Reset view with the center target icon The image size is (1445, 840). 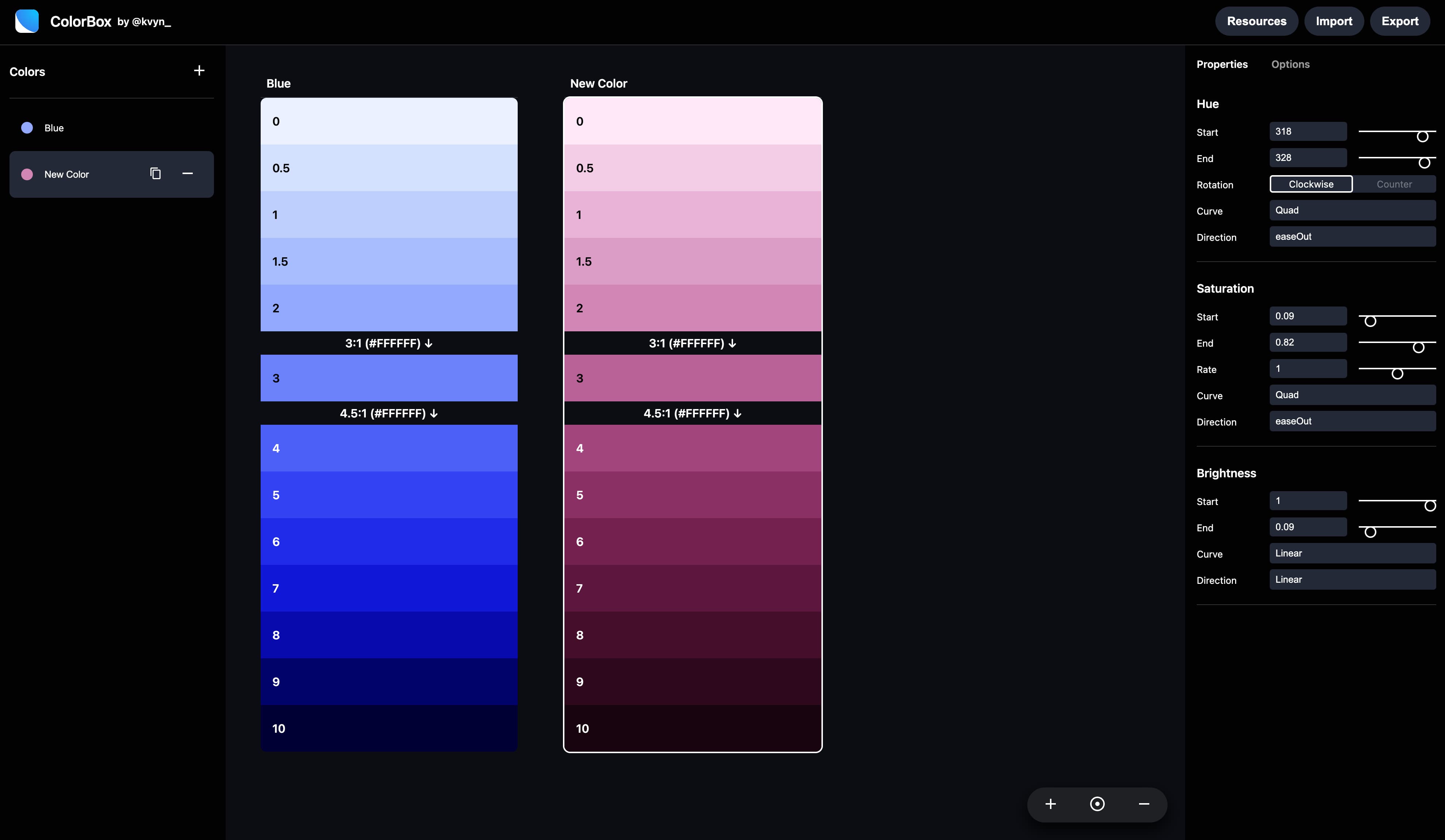pyautogui.click(x=1097, y=804)
